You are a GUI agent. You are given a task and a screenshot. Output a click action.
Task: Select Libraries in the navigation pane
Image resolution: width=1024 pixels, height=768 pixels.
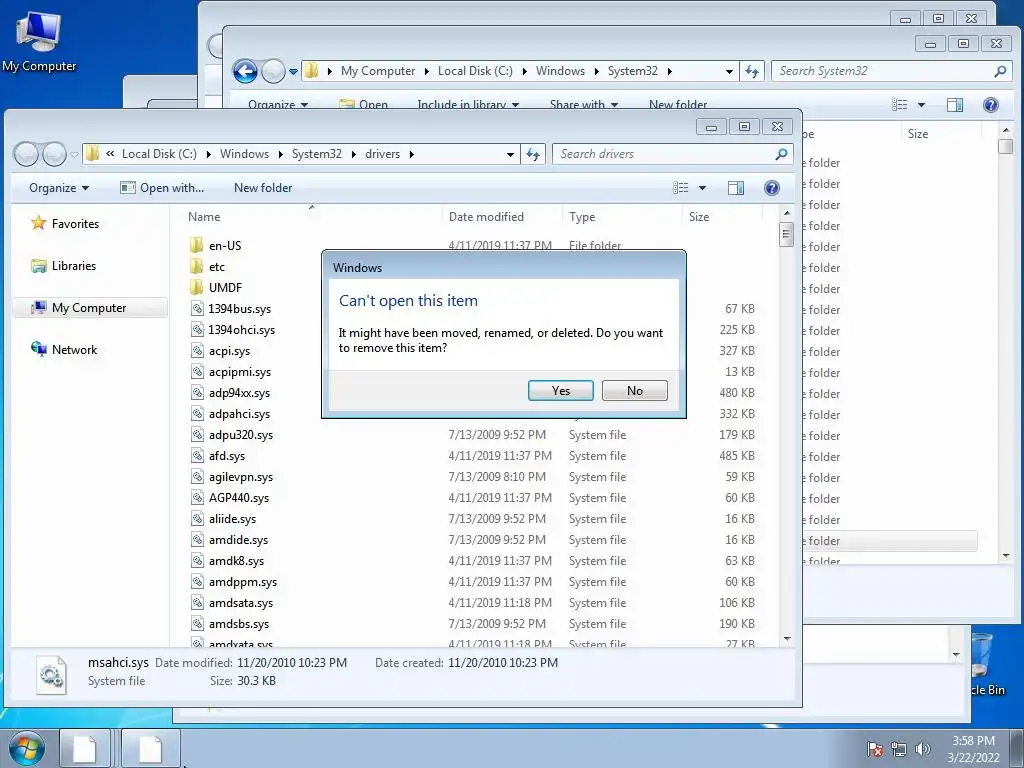(73, 266)
